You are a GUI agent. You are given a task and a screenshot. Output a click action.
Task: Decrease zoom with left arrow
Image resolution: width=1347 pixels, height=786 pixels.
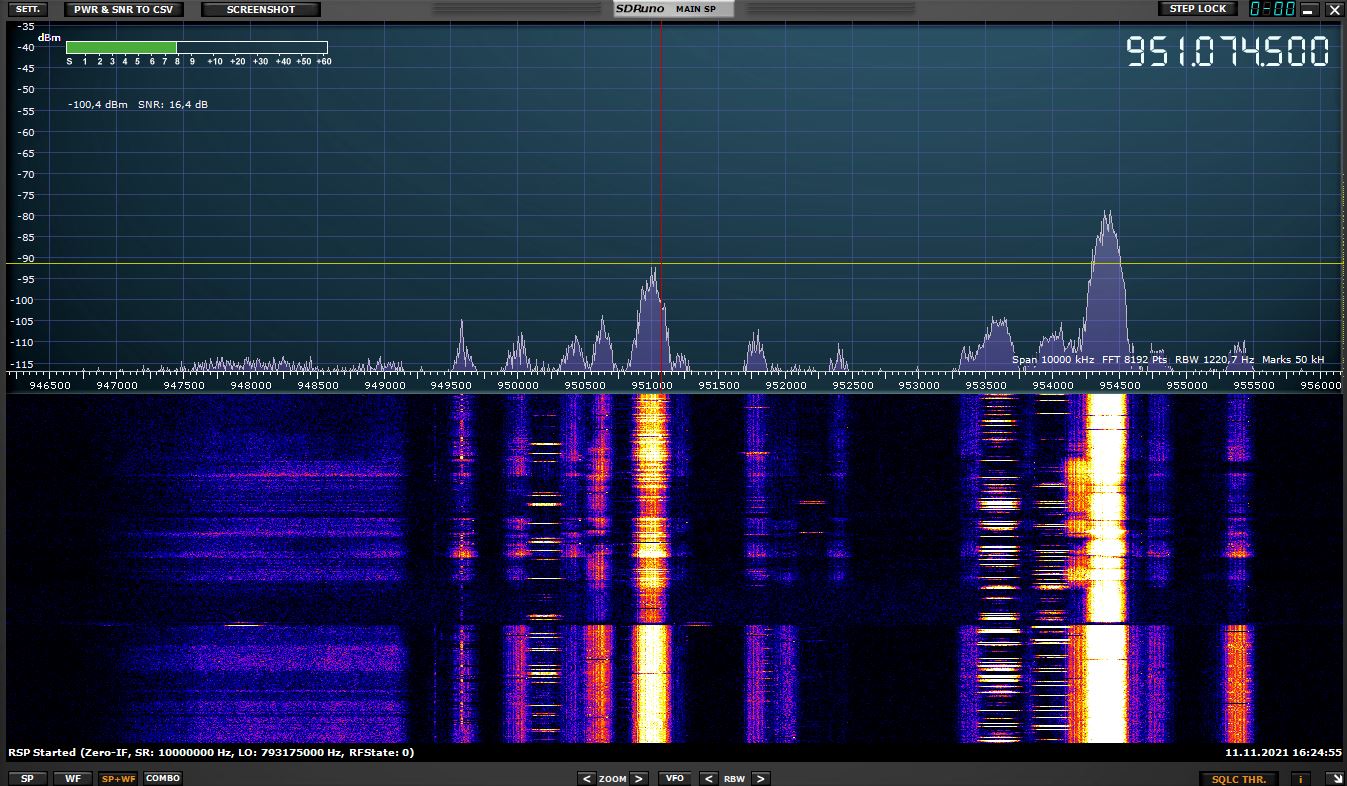click(587, 778)
